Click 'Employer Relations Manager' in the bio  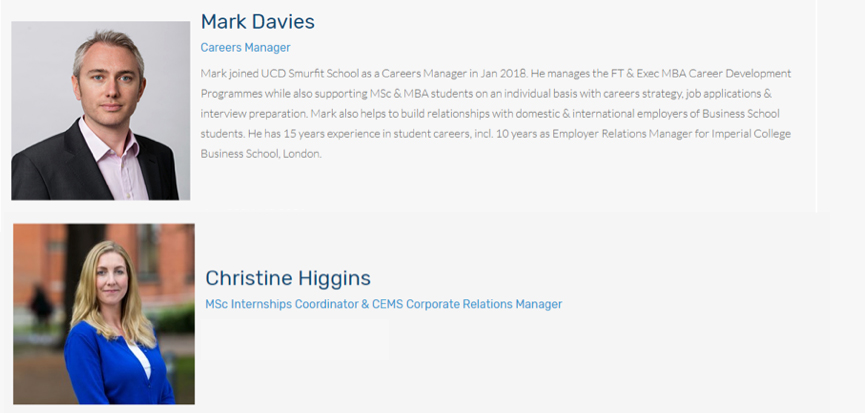point(638,134)
